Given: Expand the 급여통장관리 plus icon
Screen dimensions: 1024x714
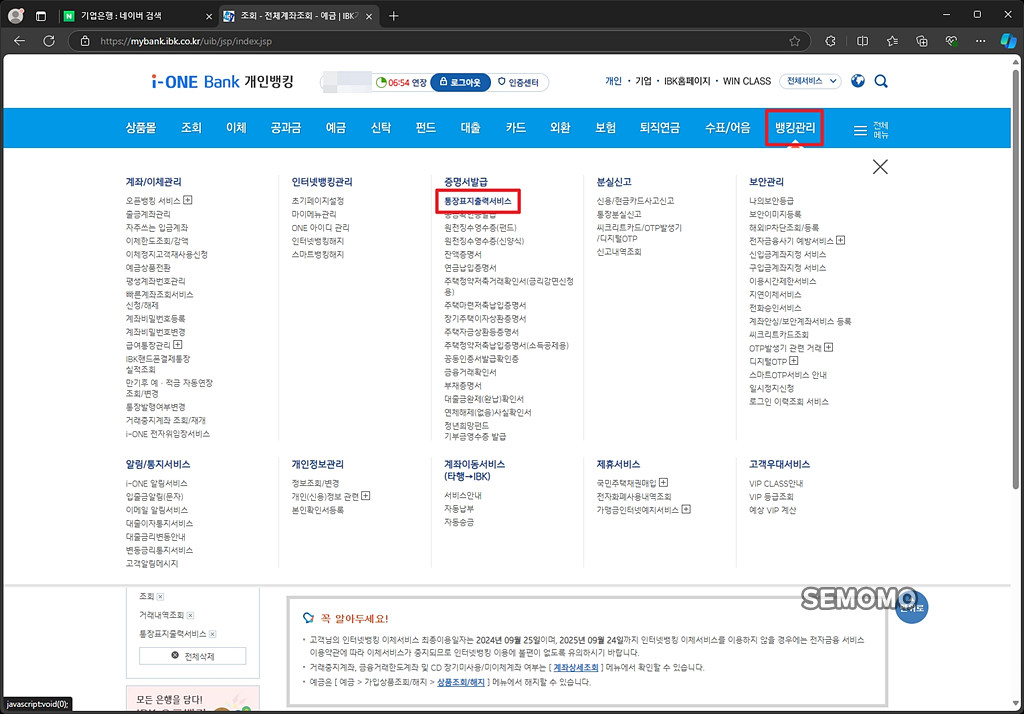Looking at the screenshot, I should [x=178, y=344].
